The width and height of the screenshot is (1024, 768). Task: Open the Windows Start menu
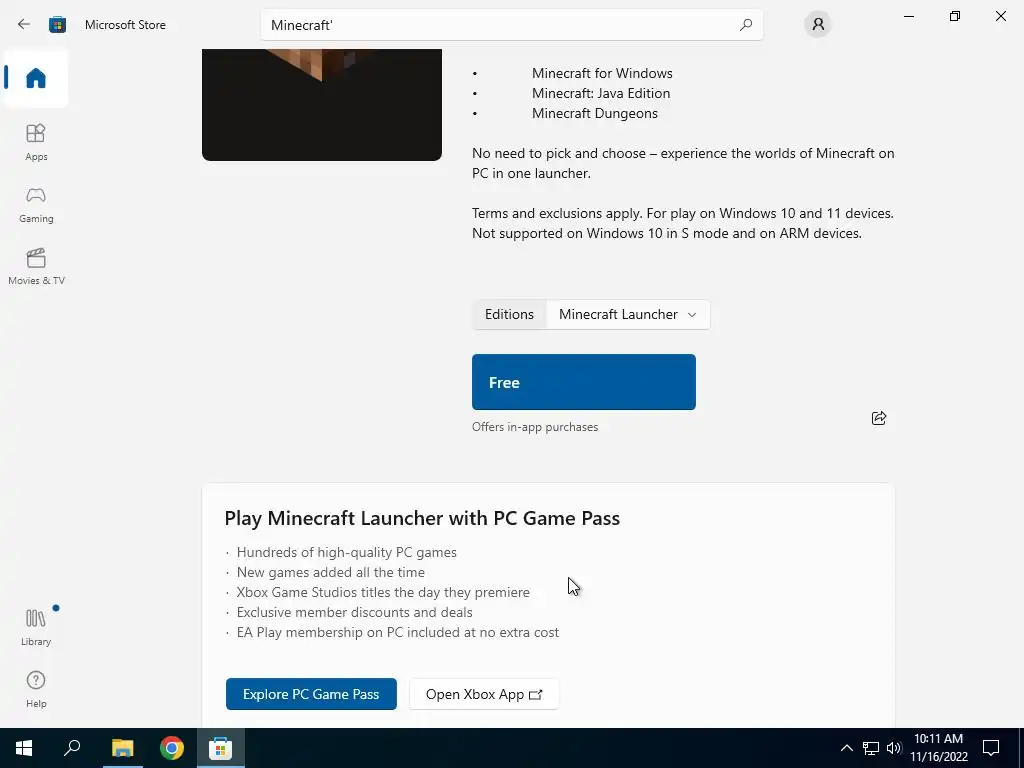(24, 748)
